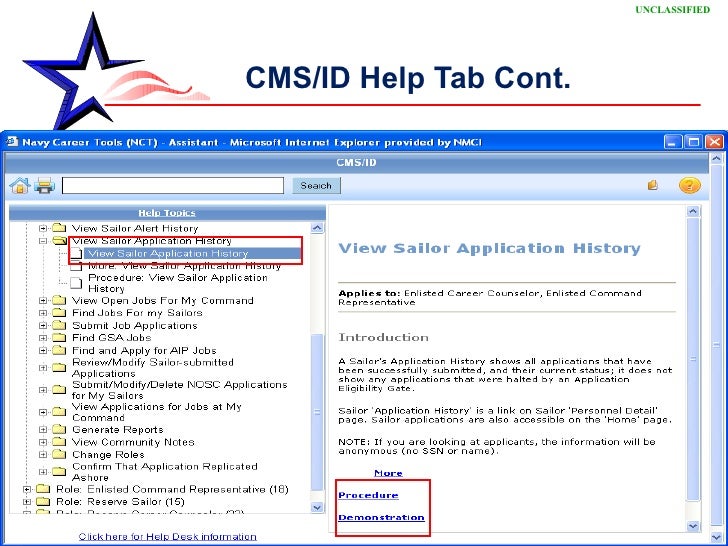Click the Internet Explorer title bar icon
This screenshot has width=728, height=546.
coord(12,141)
